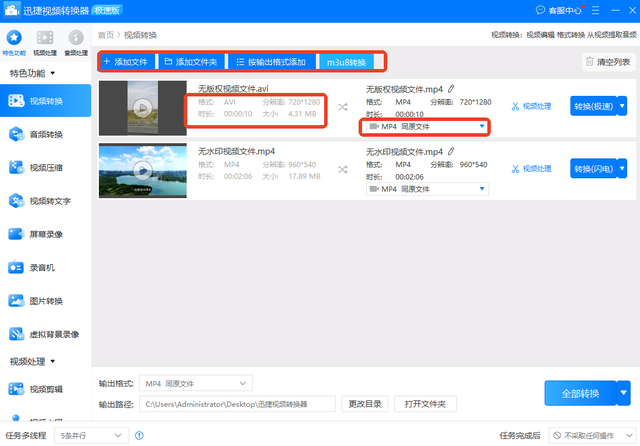Open 视频转文字 from the sidebar
Image resolution: width=640 pixels, height=446 pixels.
[45, 201]
